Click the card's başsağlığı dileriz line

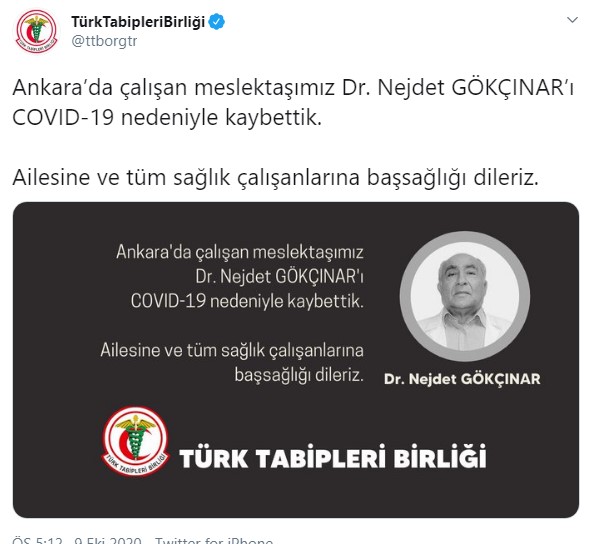click(299, 375)
